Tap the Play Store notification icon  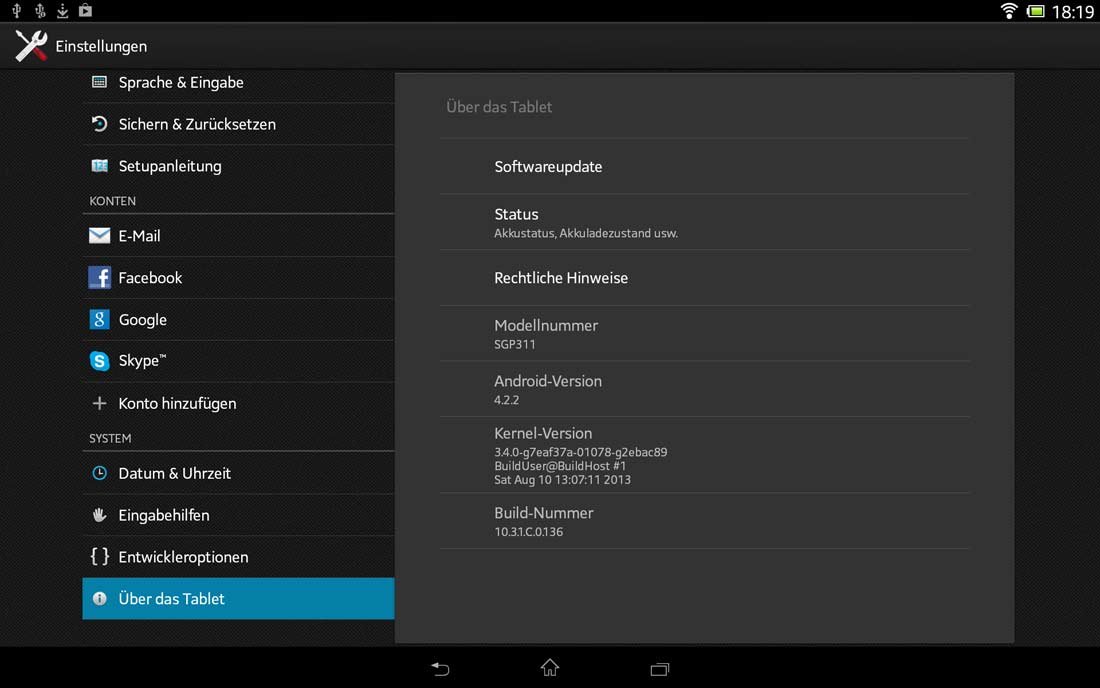tap(86, 11)
